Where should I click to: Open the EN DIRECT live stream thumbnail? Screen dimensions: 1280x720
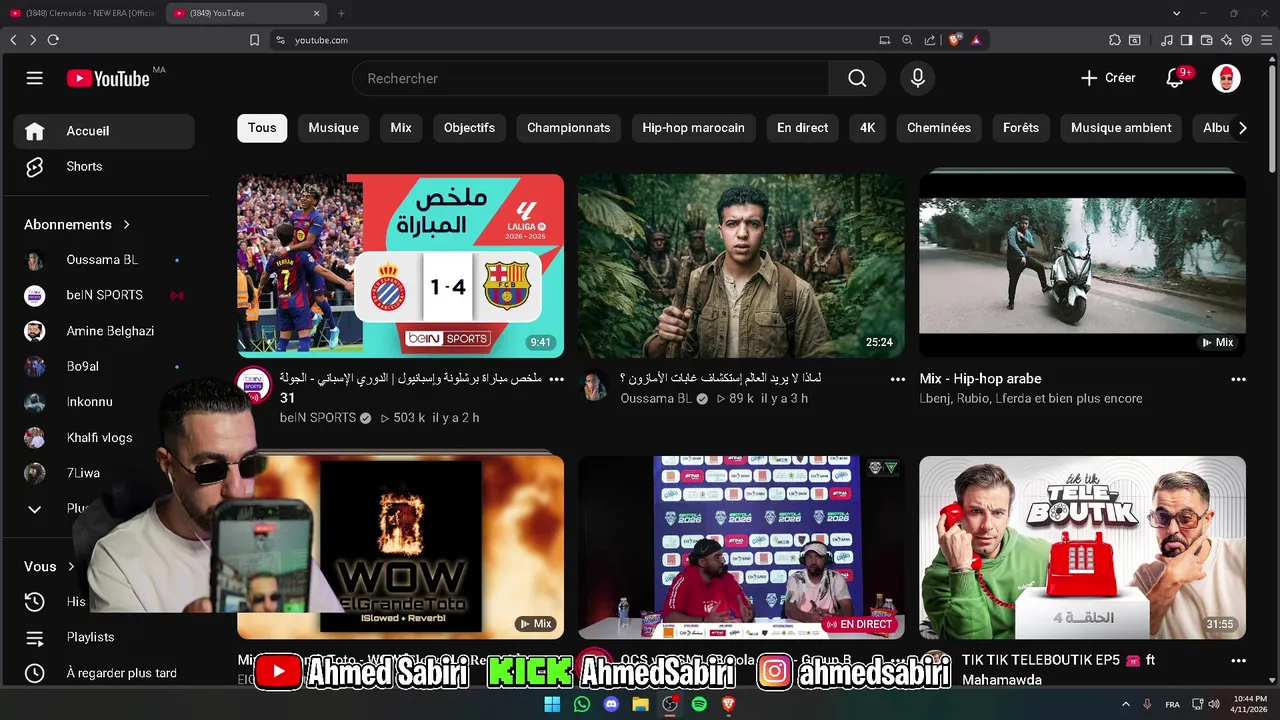point(741,548)
